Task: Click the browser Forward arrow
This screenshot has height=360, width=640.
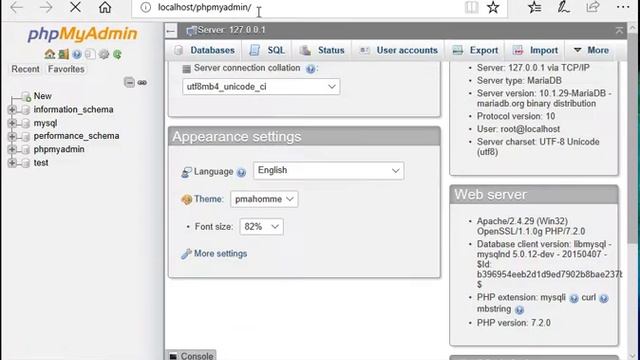Action: point(46,7)
